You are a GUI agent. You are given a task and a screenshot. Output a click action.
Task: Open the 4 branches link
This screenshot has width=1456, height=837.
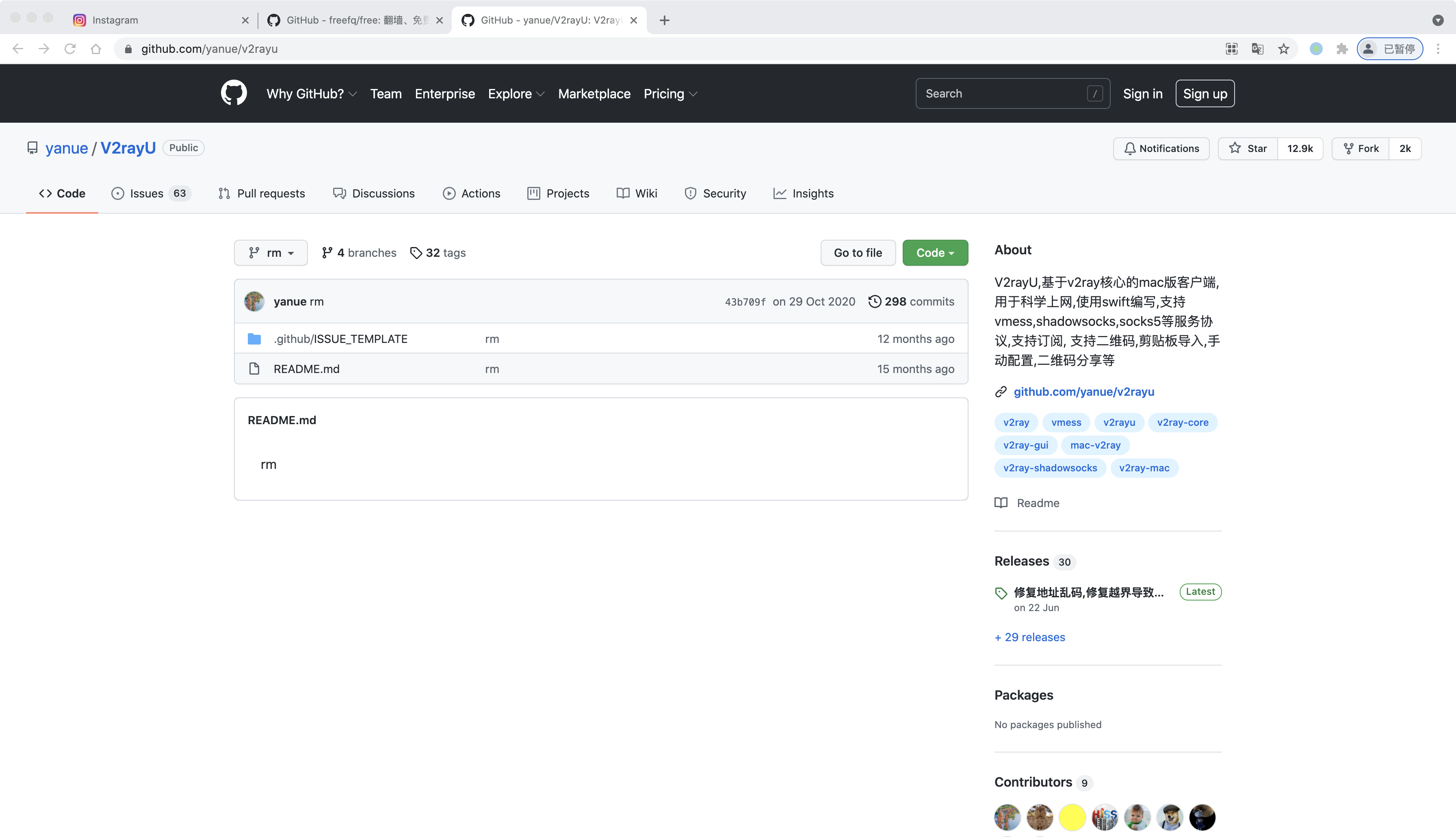coord(359,252)
